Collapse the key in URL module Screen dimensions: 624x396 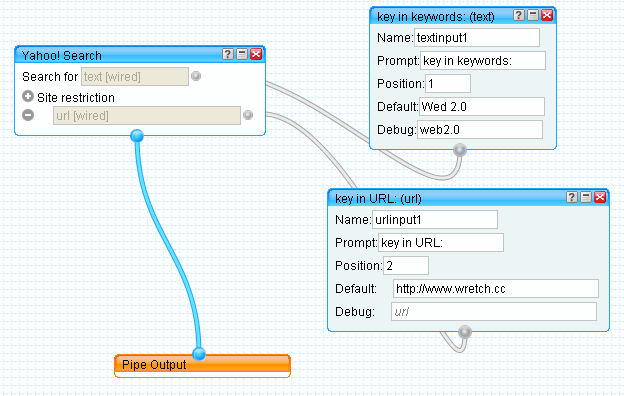[586, 197]
